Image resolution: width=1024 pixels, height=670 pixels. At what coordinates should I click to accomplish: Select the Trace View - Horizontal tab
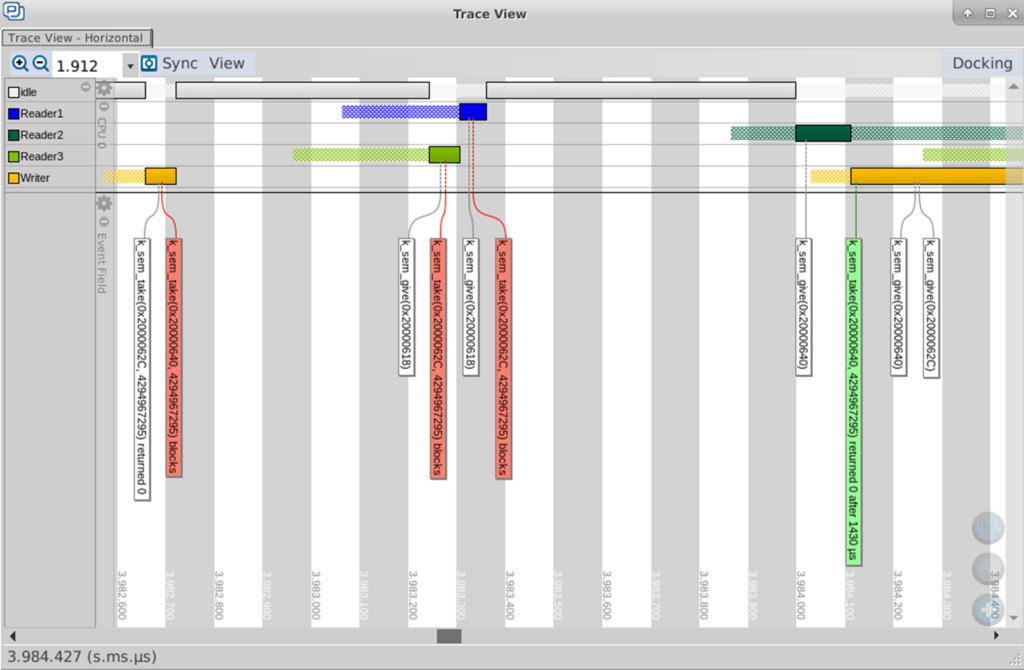pyautogui.click(x=76, y=38)
